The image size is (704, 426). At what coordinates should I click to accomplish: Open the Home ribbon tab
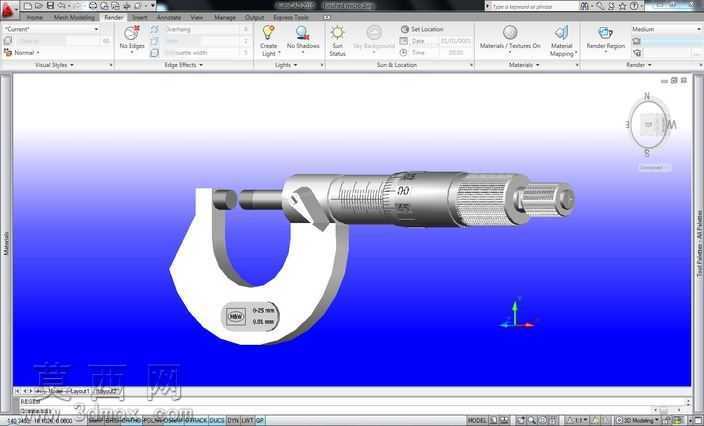[x=35, y=18]
